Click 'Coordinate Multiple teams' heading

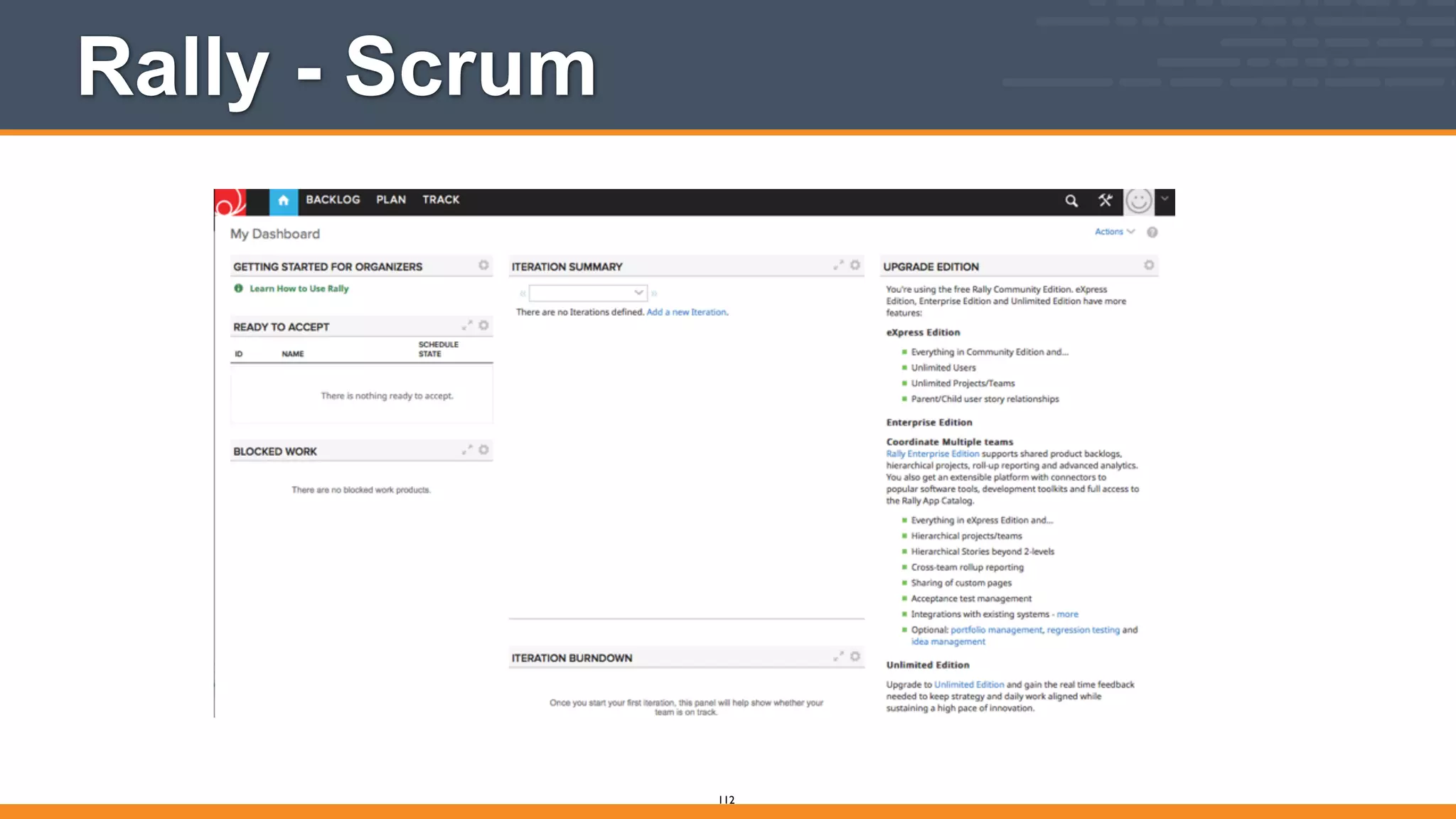click(x=950, y=442)
